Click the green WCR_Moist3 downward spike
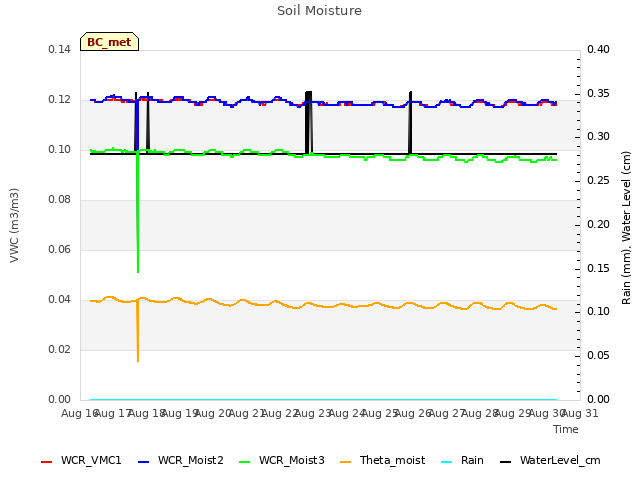 click(138, 212)
